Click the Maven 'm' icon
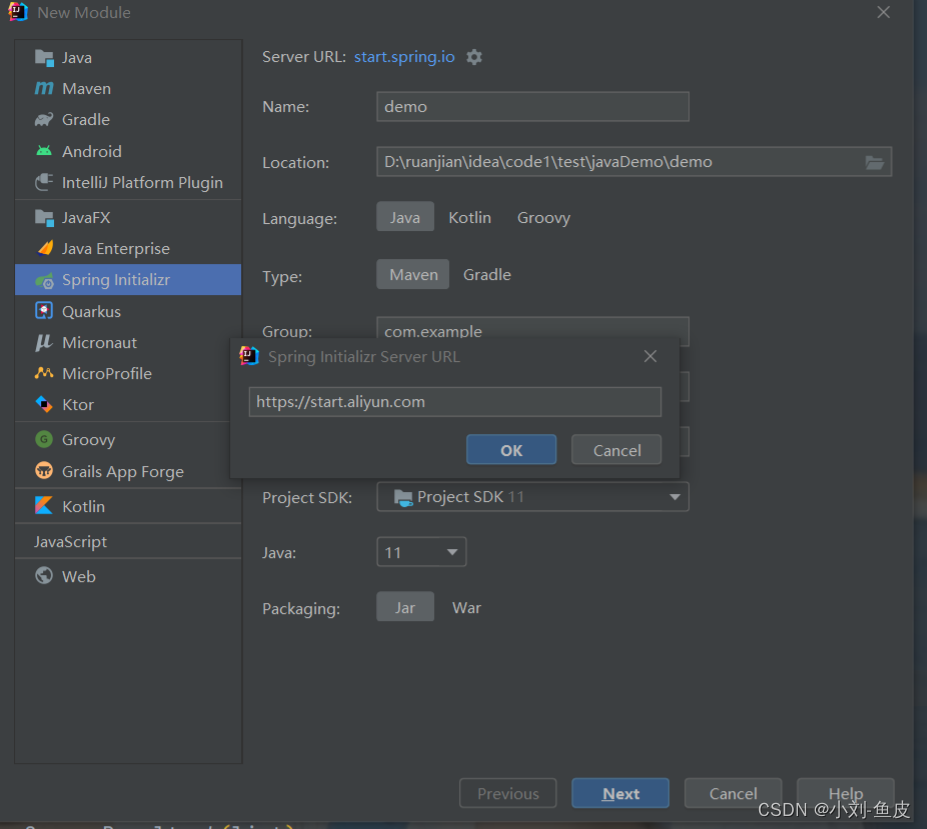This screenshot has width=927, height=829. [44, 89]
